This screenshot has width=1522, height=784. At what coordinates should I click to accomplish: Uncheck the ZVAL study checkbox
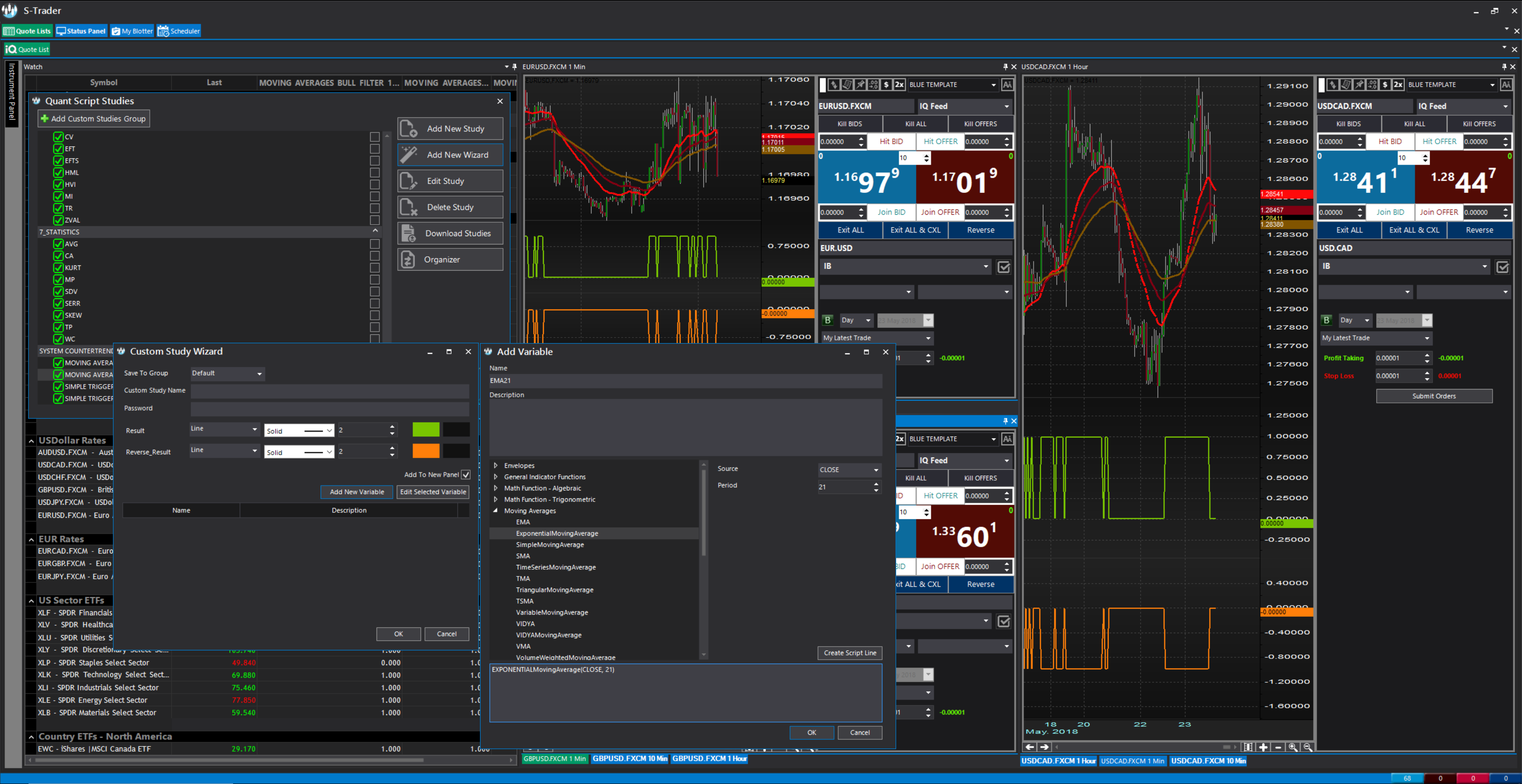click(x=58, y=220)
